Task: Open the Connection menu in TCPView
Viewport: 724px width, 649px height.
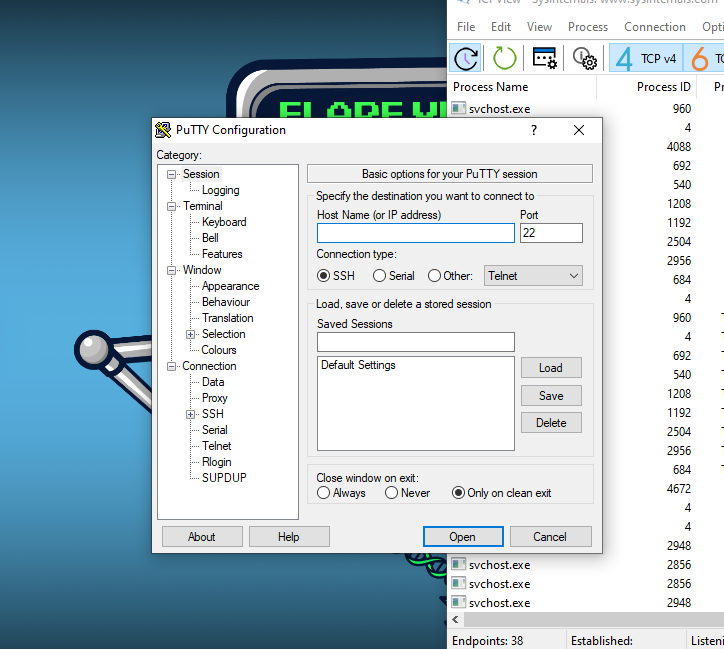Action: (655, 27)
